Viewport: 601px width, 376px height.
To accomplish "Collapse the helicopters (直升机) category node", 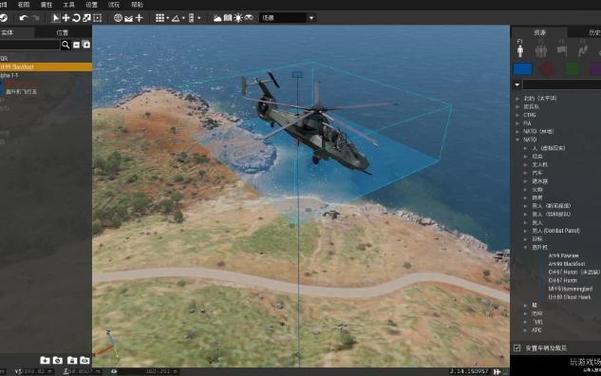I will pyautogui.click(x=525, y=247).
